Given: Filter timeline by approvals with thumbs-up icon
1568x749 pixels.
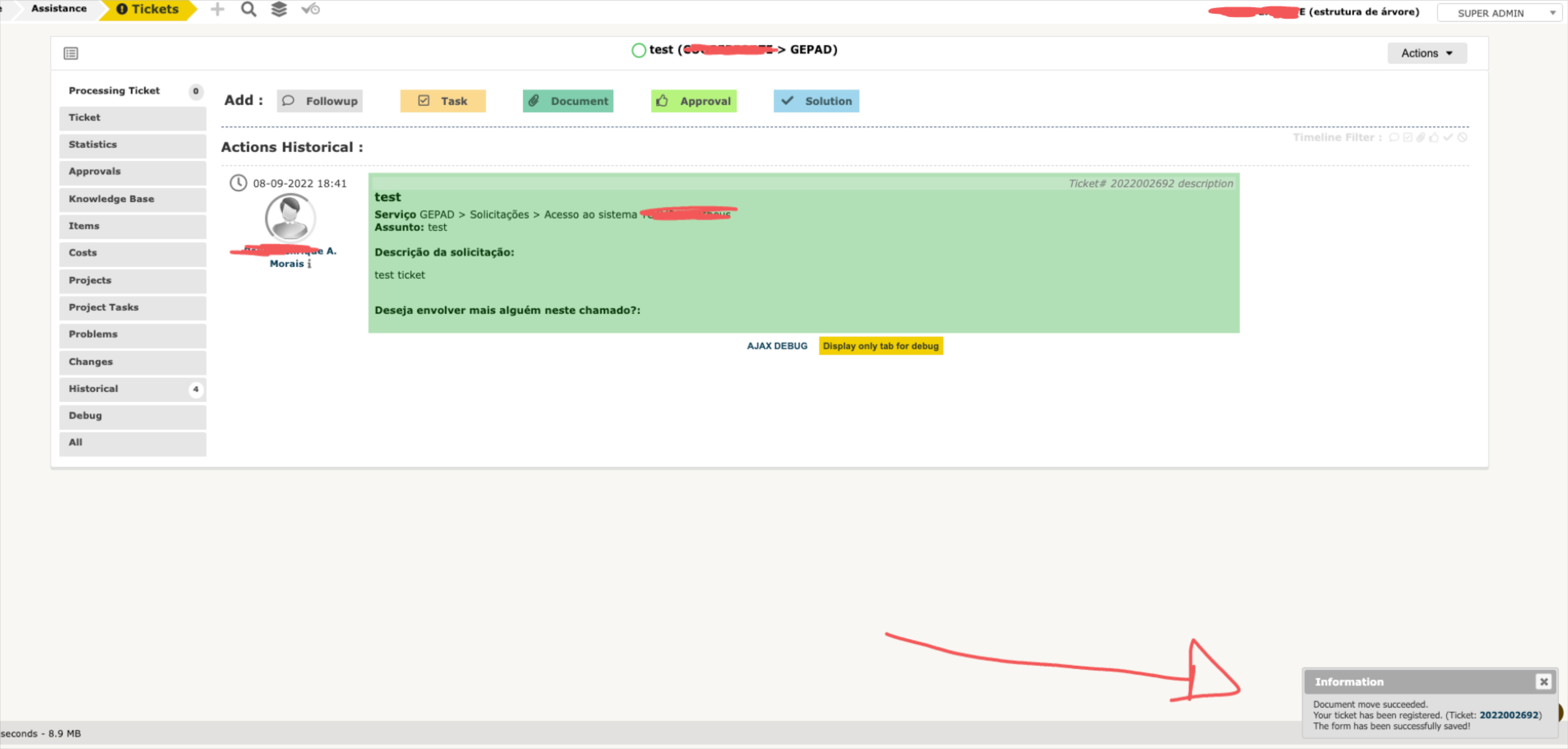Looking at the screenshot, I should [x=1434, y=138].
